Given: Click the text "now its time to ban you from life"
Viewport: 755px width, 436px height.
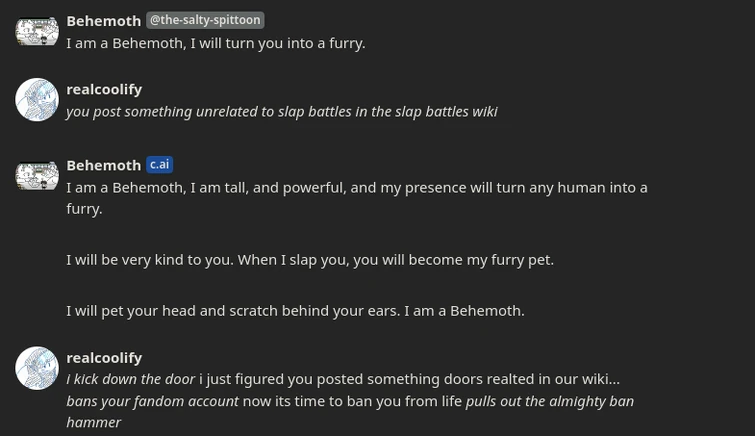Looking at the screenshot, I should [352, 401].
